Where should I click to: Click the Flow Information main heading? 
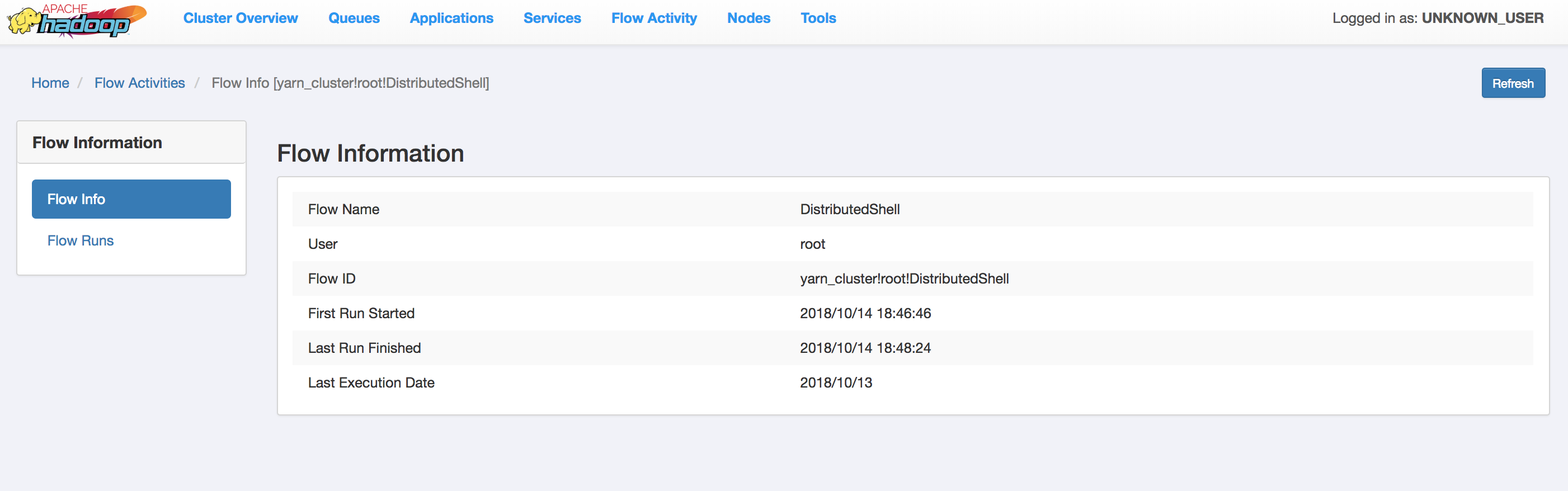(370, 153)
